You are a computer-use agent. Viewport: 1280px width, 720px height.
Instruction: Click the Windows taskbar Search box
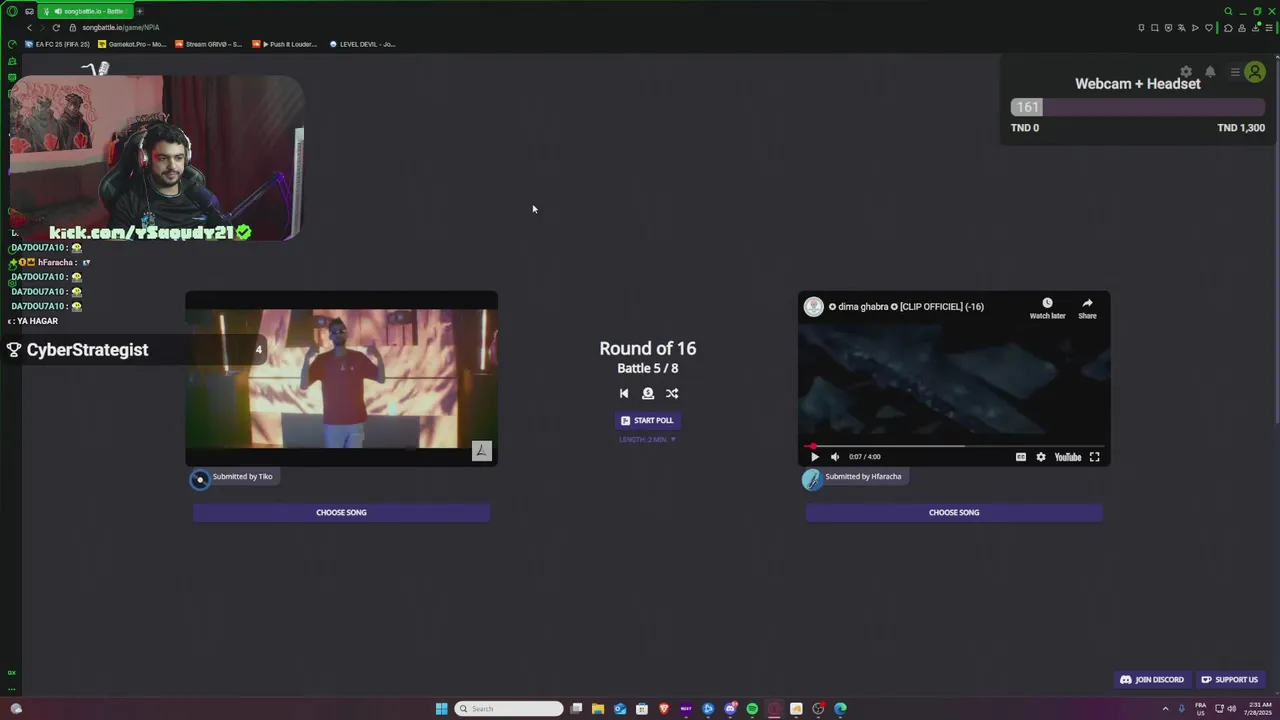click(509, 708)
